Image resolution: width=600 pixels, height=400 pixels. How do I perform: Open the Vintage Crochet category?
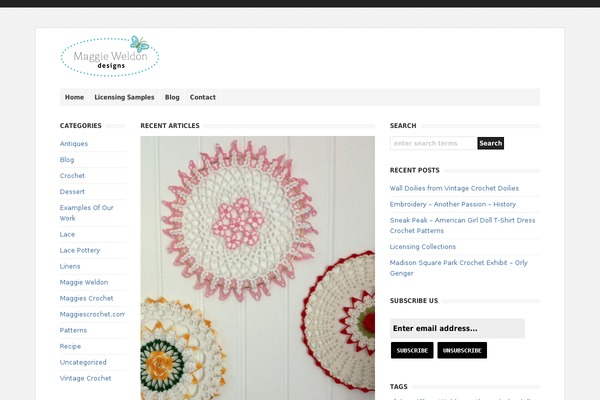[85, 378]
